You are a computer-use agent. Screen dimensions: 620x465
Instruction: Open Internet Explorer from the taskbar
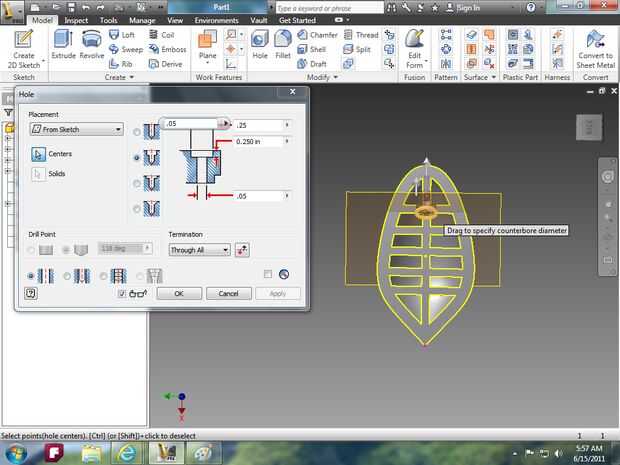[127, 453]
